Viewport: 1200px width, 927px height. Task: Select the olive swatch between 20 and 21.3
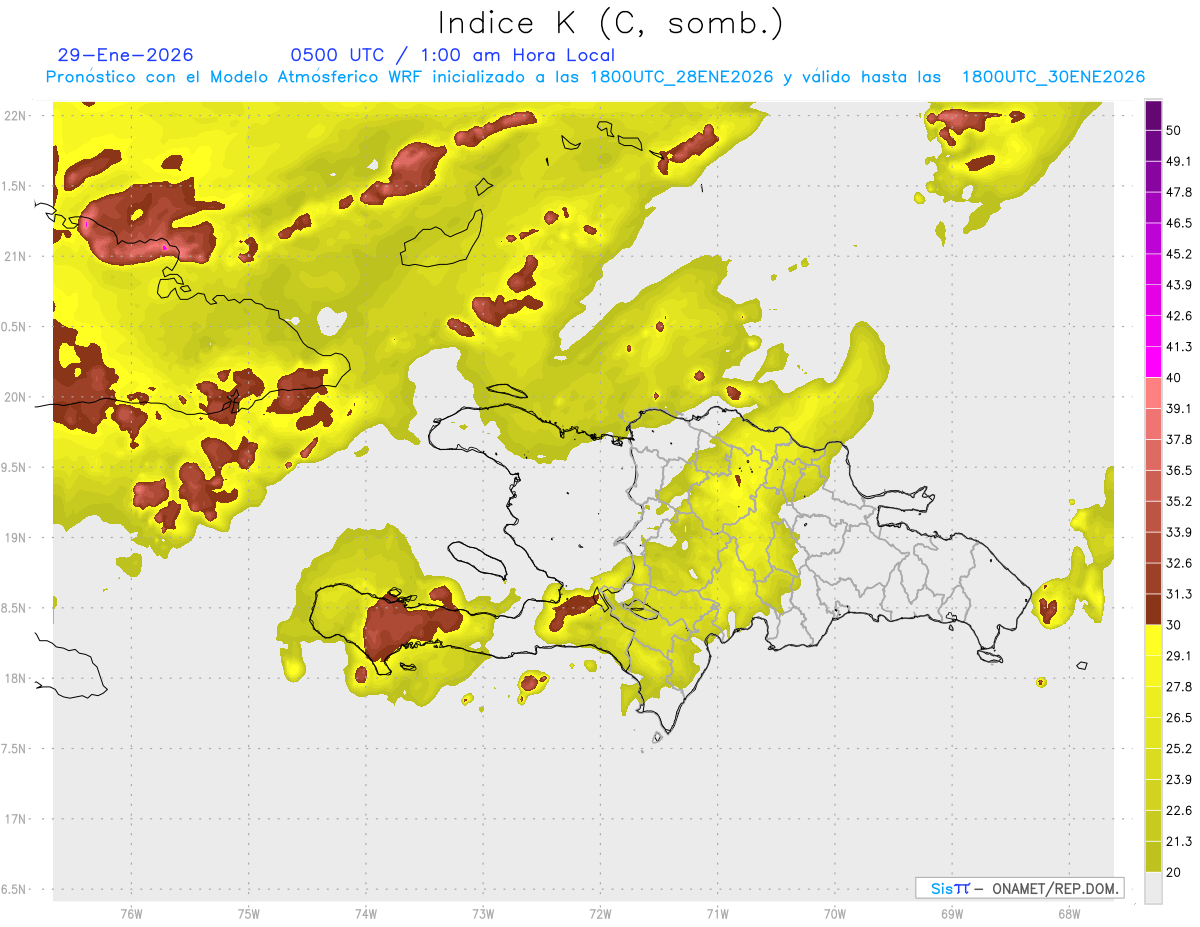coord(1154,856)
